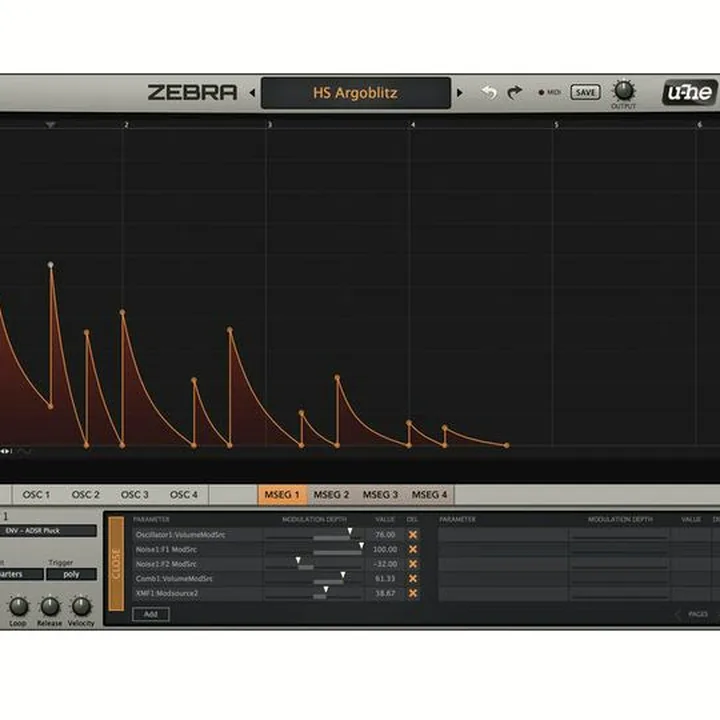
Task: Select the tallest envelope peak handle
Action: 51,265
